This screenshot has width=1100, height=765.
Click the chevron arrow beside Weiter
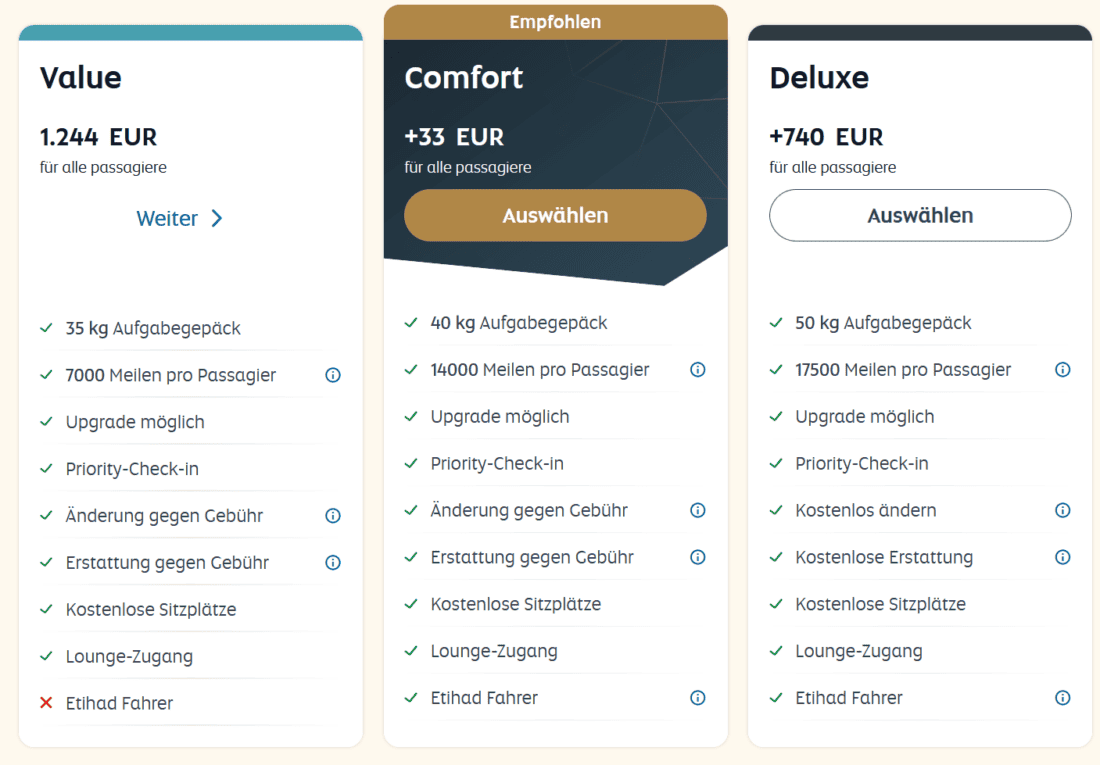point(217,219)
